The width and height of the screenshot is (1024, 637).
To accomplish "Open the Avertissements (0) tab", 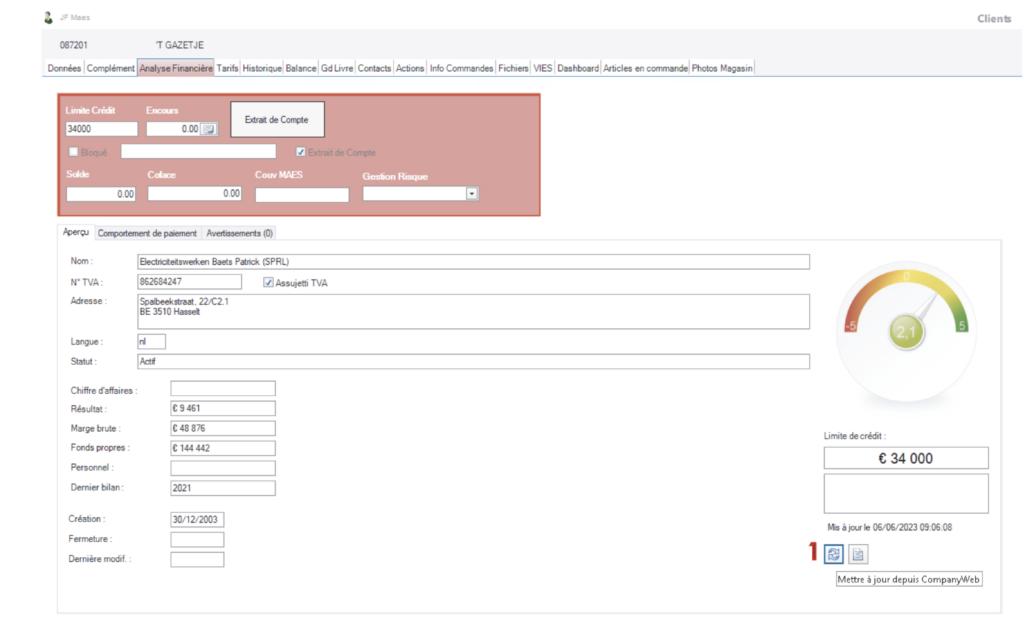I will pyautogui.click(x=239, y=233).
